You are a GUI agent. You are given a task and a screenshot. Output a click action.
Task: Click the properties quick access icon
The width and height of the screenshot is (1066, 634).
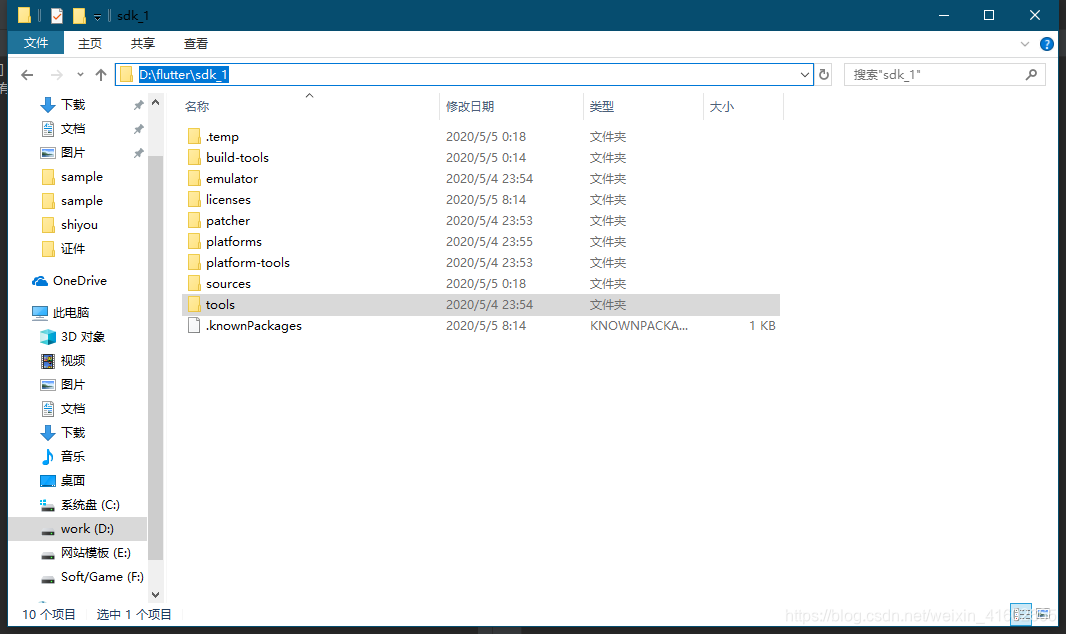coord(57,15)
